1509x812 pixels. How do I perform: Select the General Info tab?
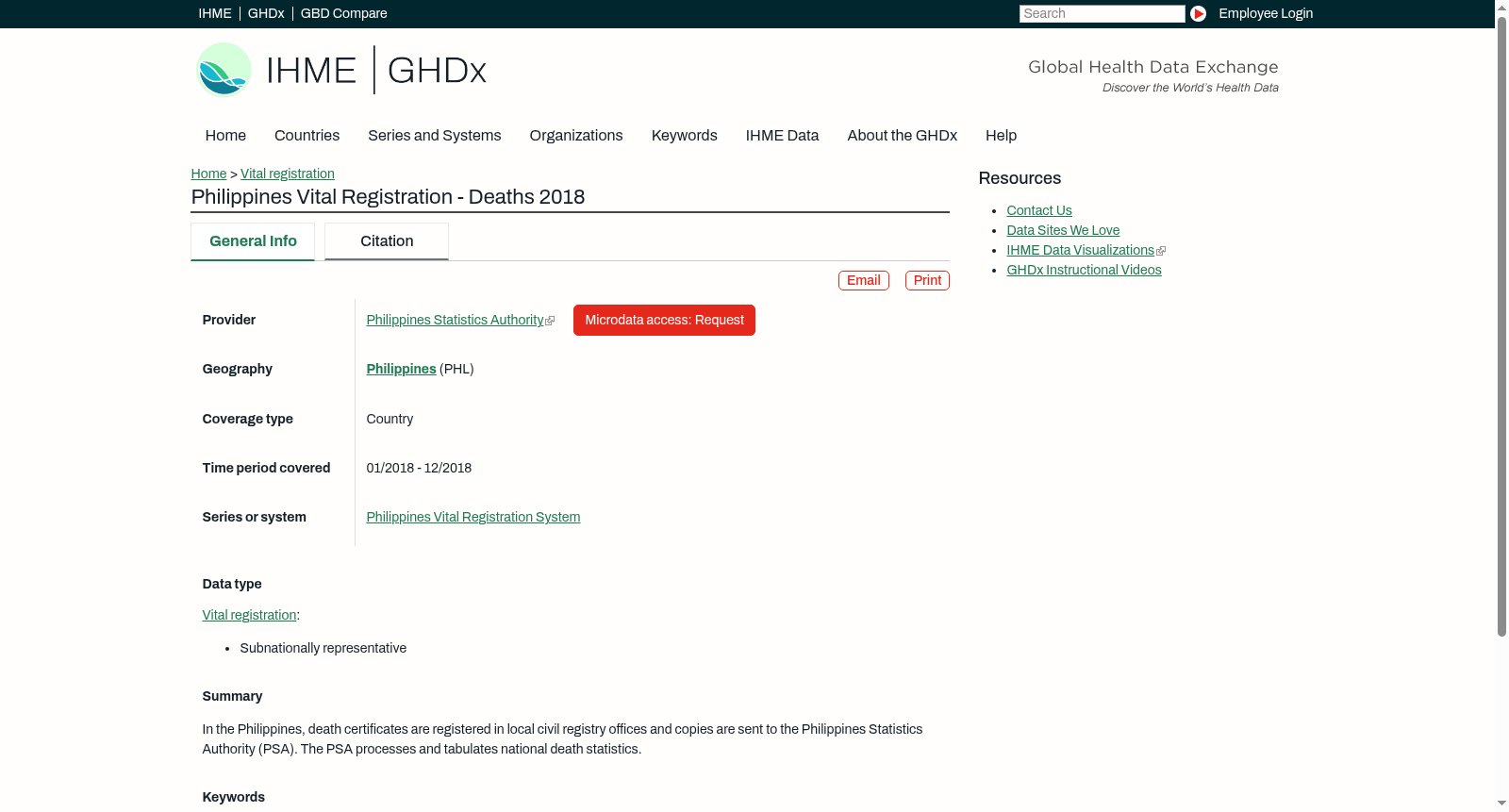pyautogui.click(x=253, y=241)
